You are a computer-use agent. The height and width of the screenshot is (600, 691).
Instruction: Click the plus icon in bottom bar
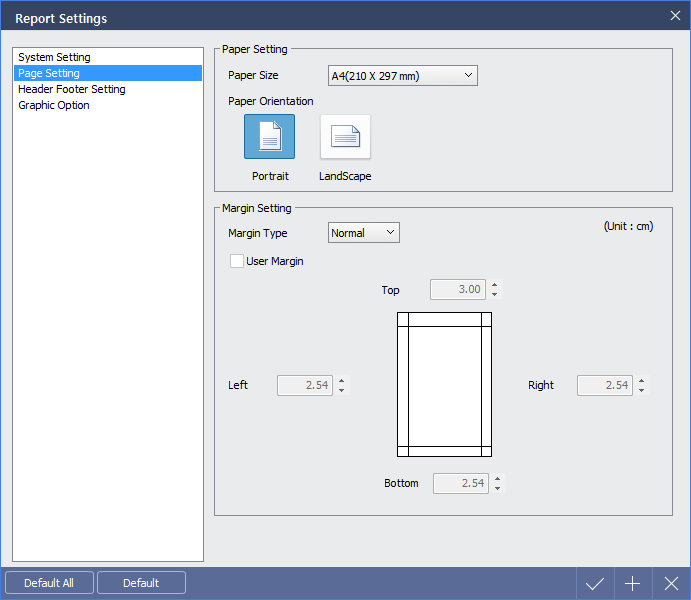click(633, 584)
